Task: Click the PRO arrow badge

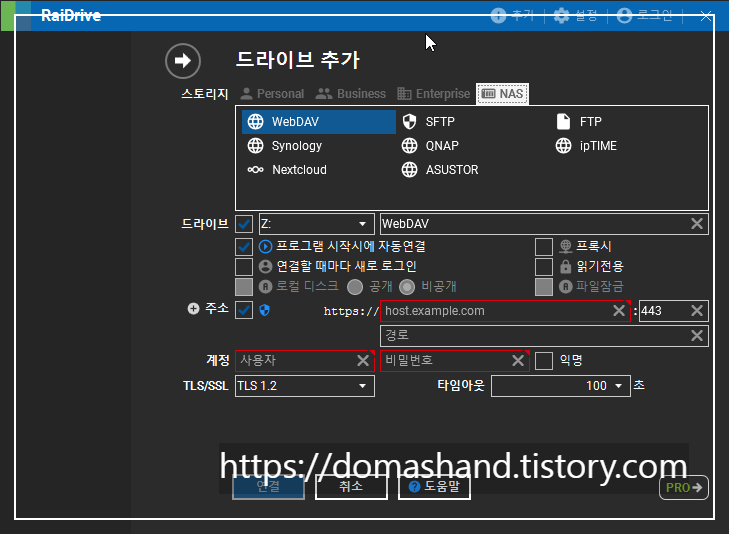Action: pyautogui.click(x=684, y=488)
